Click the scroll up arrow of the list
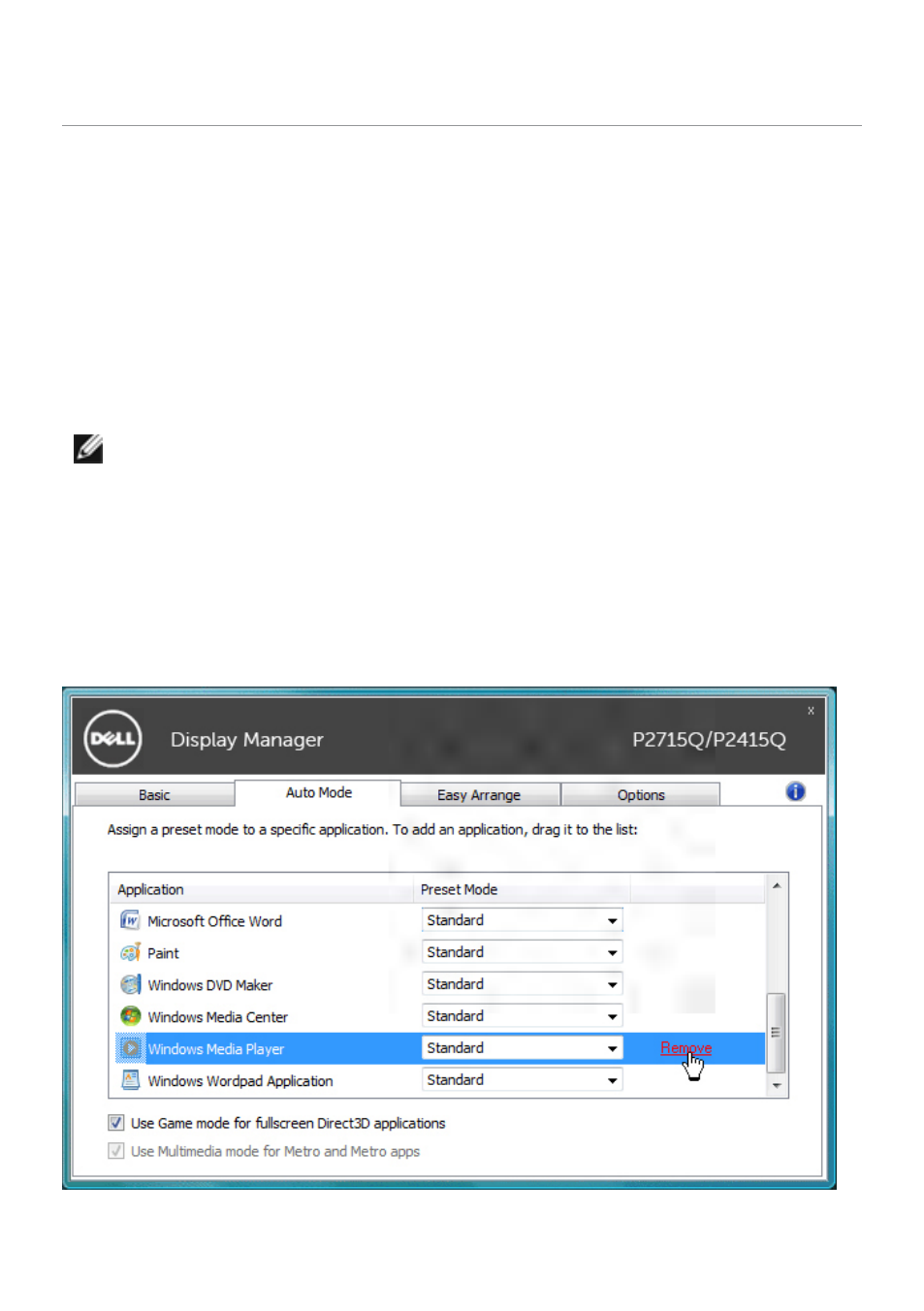The height and width of the screenshot is (1311, 924). pyautogui.click(x=777, y=885)
